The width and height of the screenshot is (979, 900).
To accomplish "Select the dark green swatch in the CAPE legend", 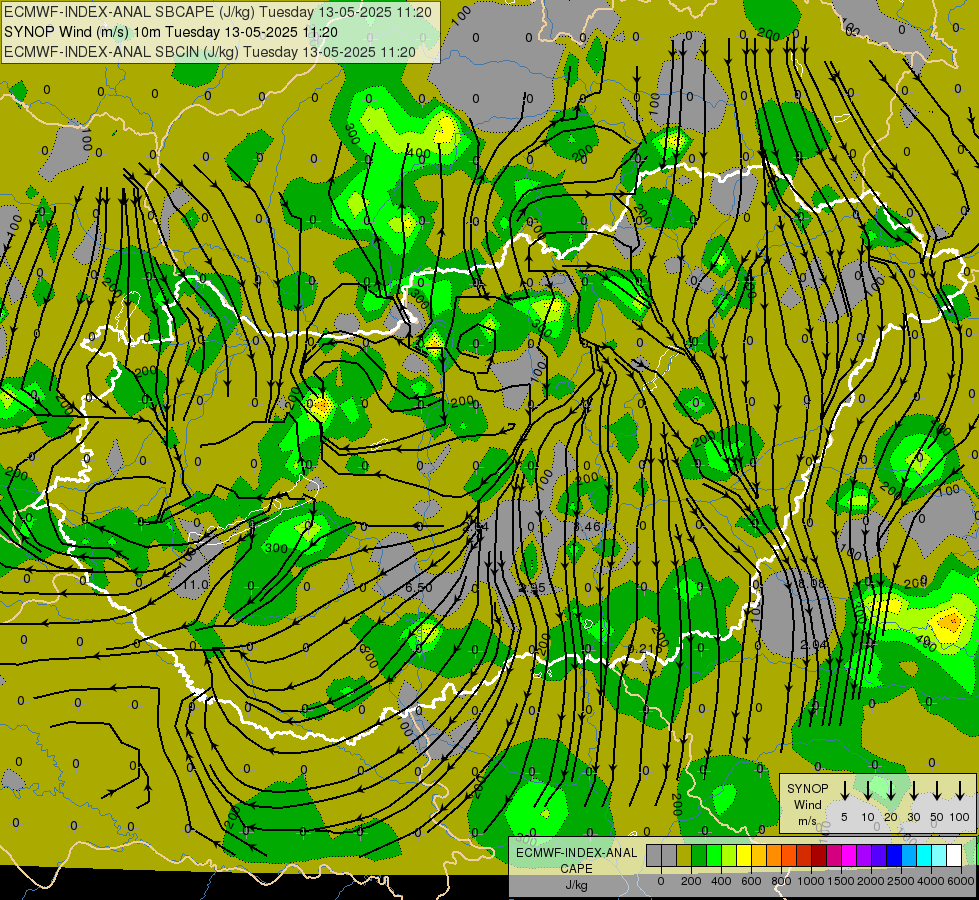I will (x=699, y=855).
